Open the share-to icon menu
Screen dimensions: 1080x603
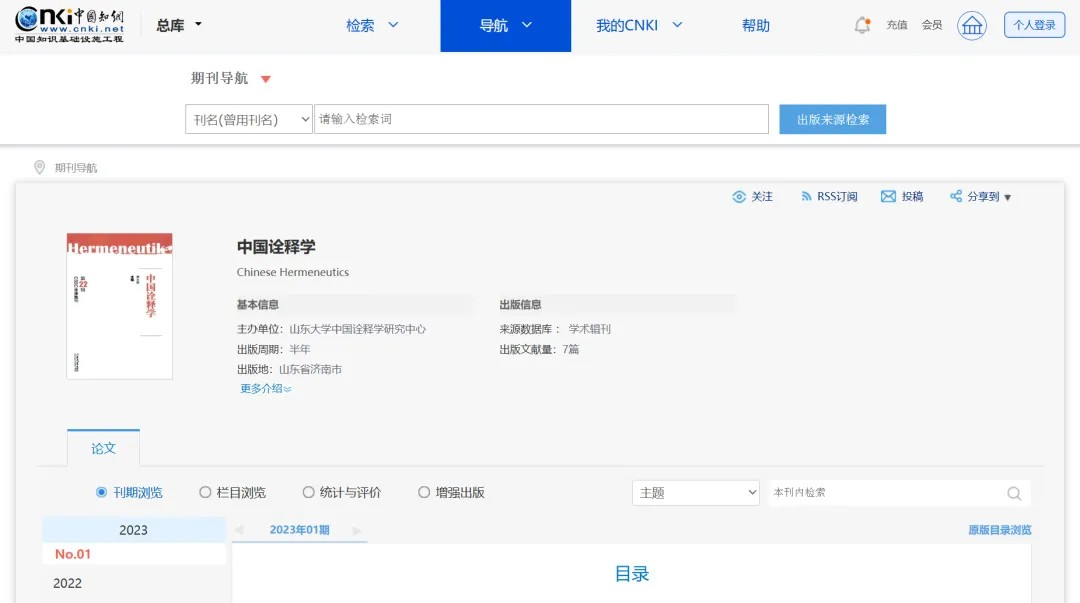956,197
